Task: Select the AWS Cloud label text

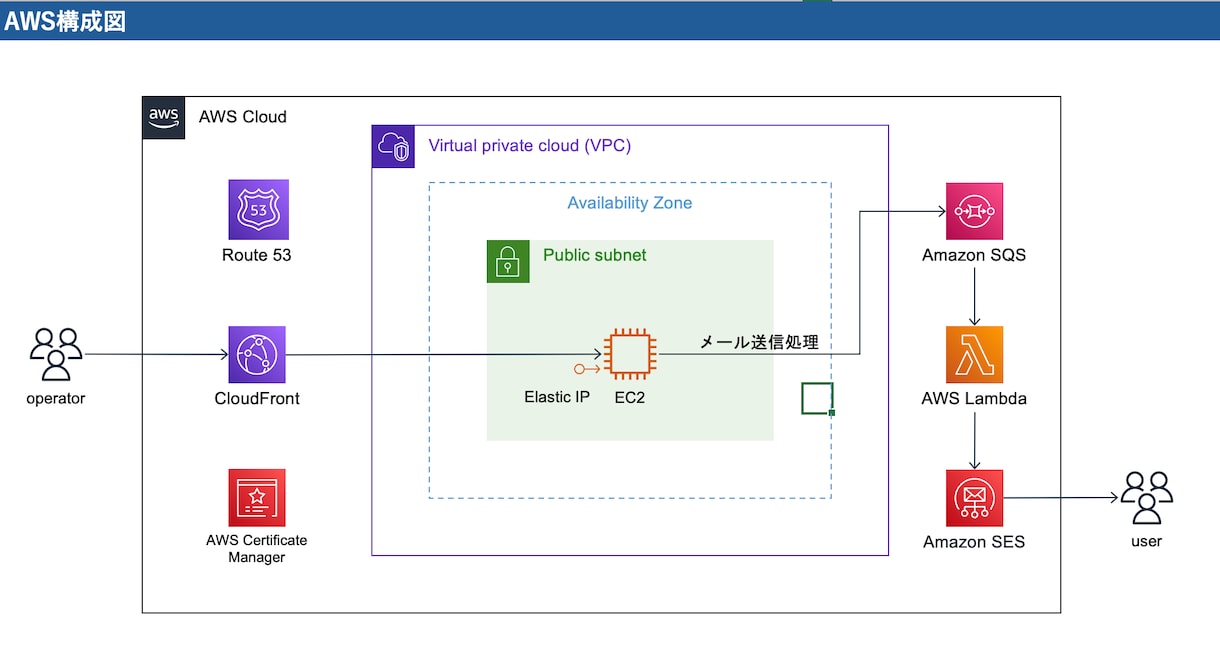Action: [243, 117]
